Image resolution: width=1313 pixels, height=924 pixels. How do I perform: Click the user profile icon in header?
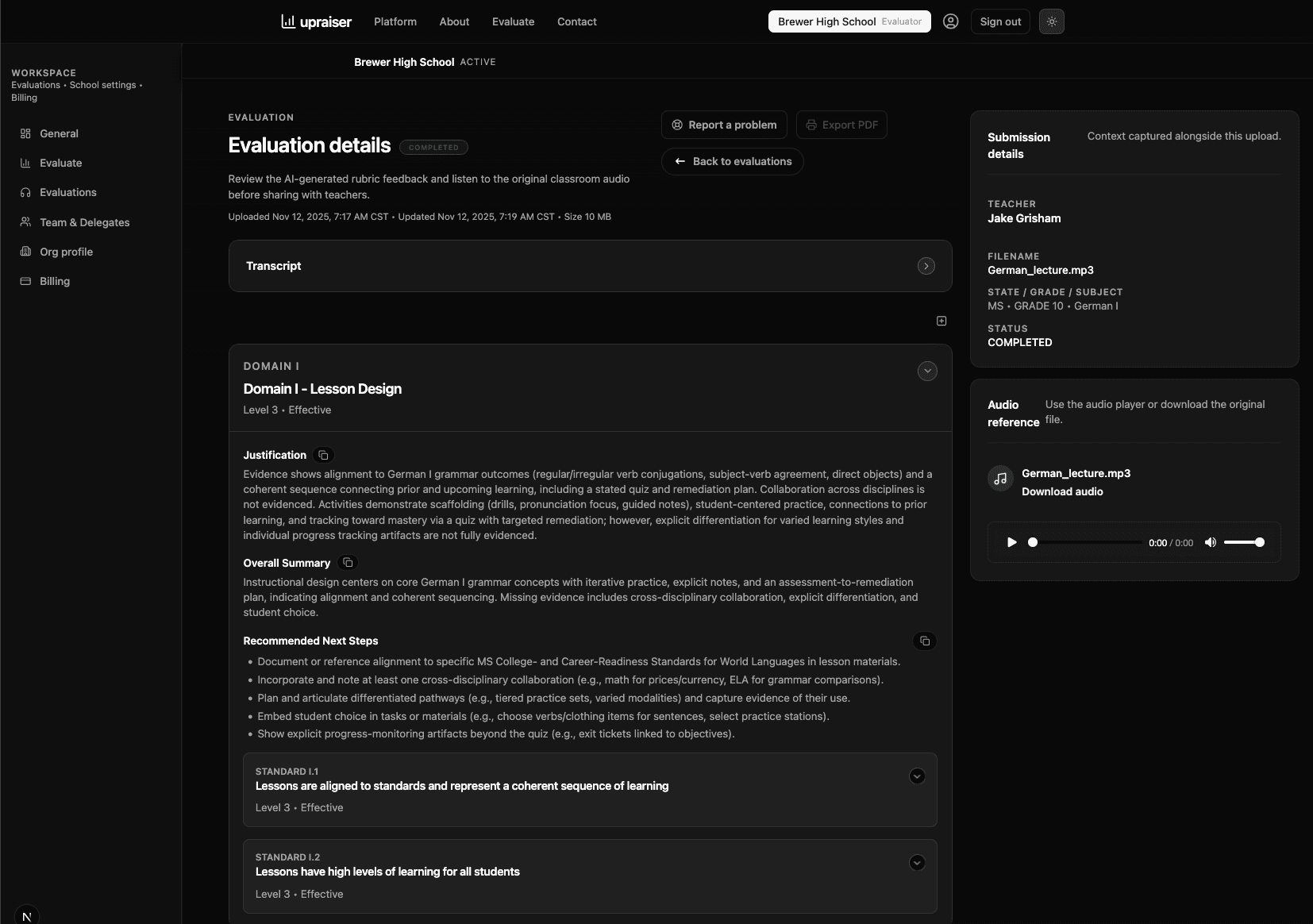(x=950, y=21)
